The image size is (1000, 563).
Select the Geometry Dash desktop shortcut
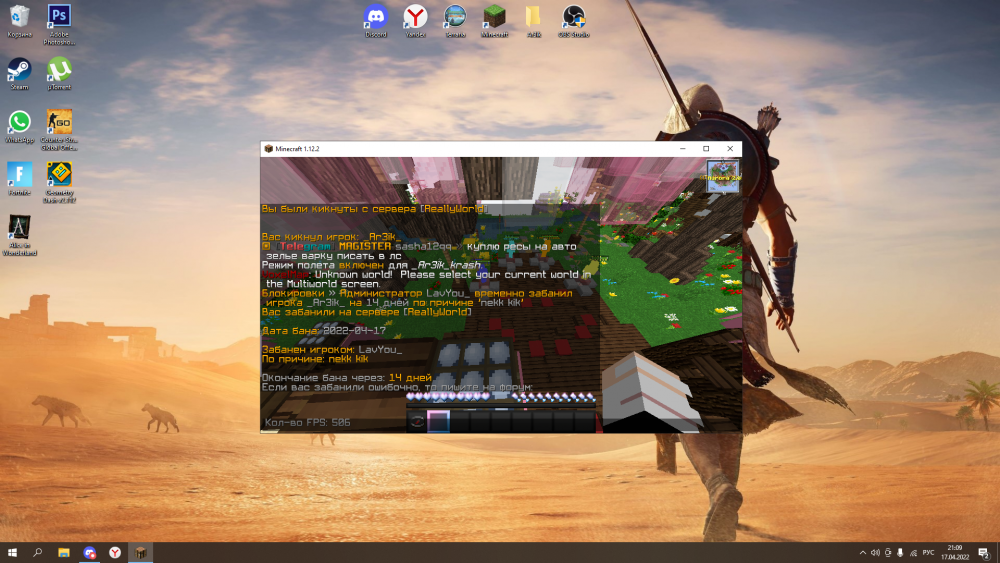pos(59,182)
